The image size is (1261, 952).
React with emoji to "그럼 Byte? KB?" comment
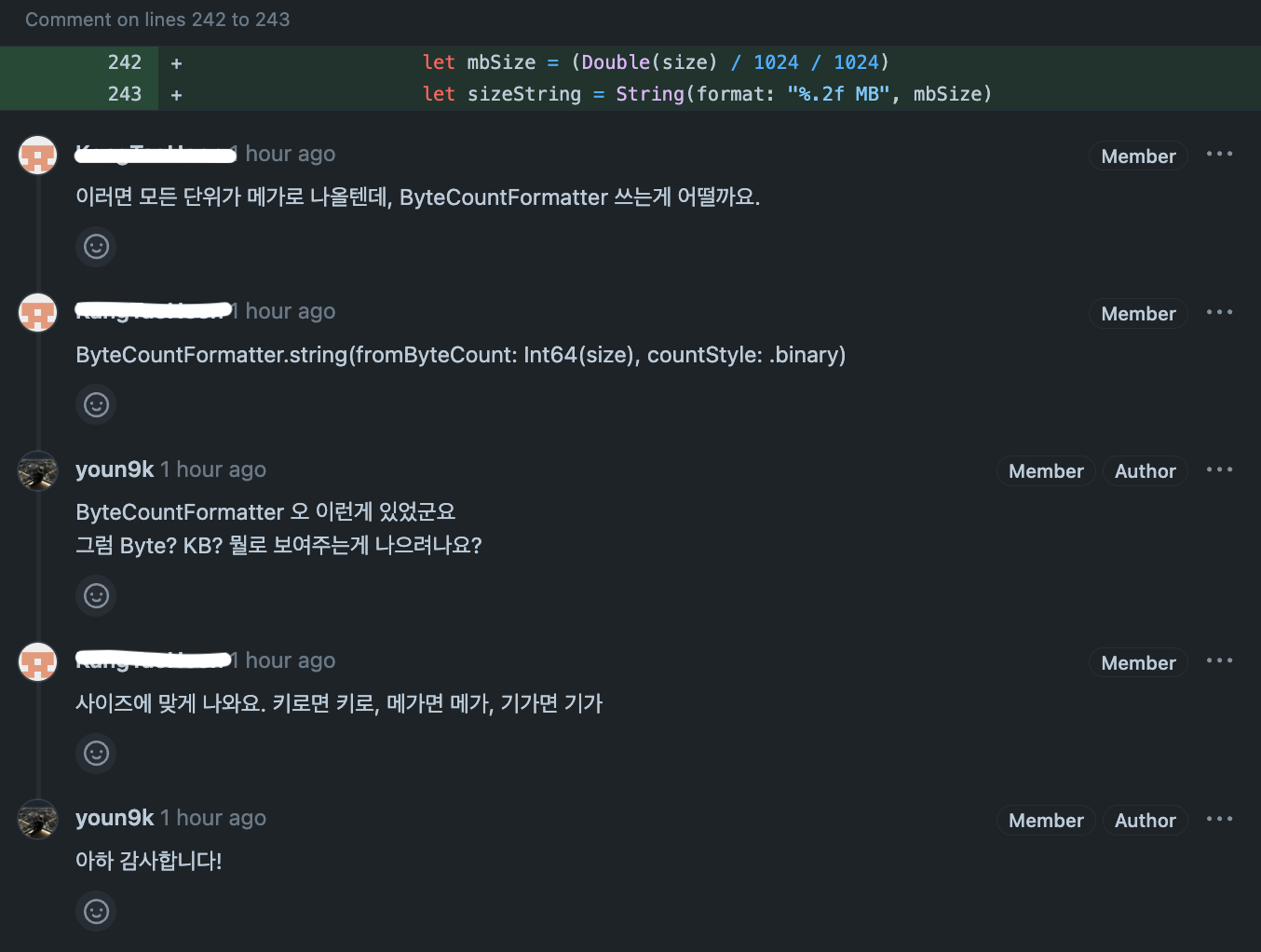[96, 596]
